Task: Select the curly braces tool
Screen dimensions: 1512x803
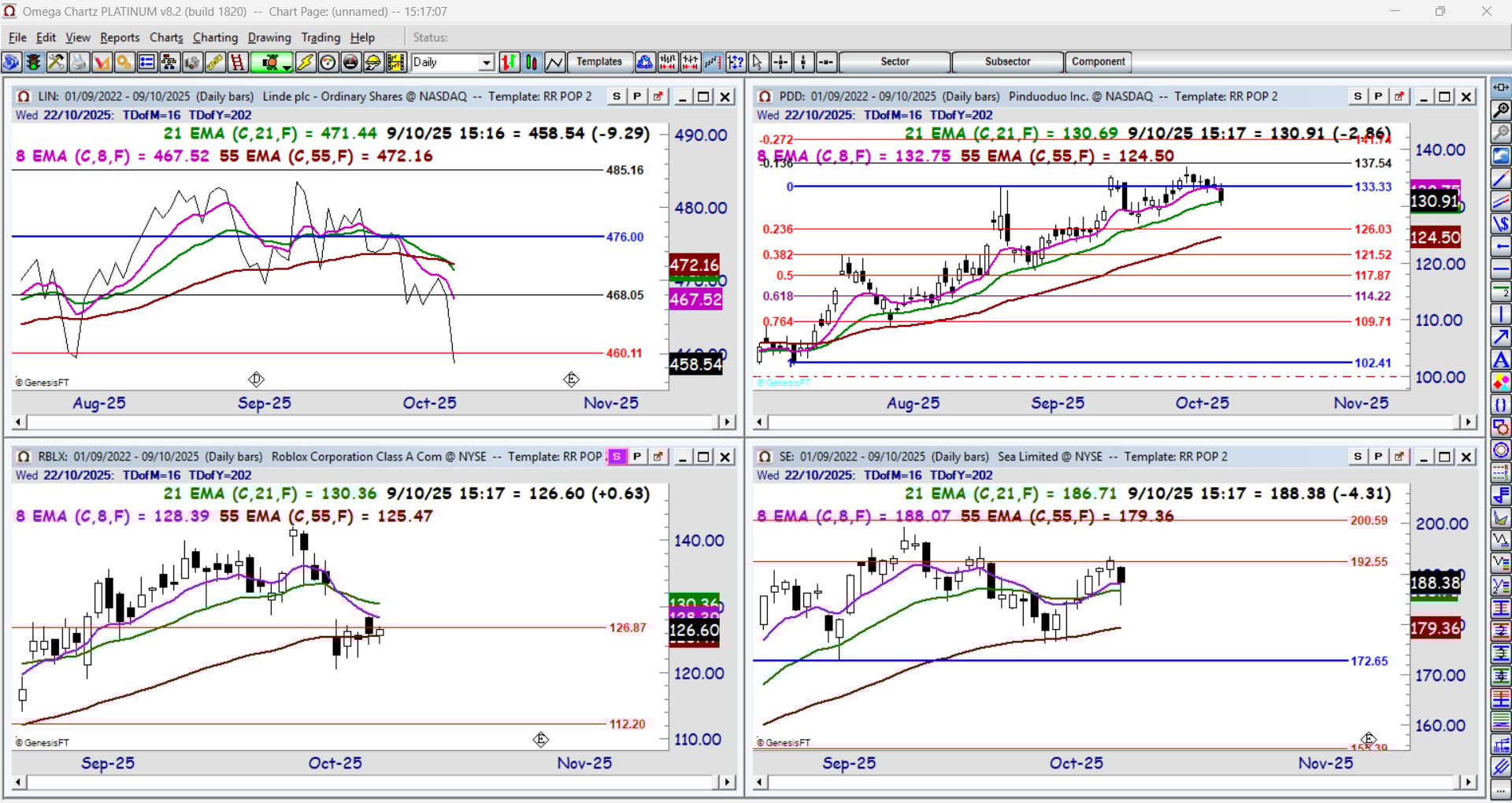Action: click(x=1501, y=405)
